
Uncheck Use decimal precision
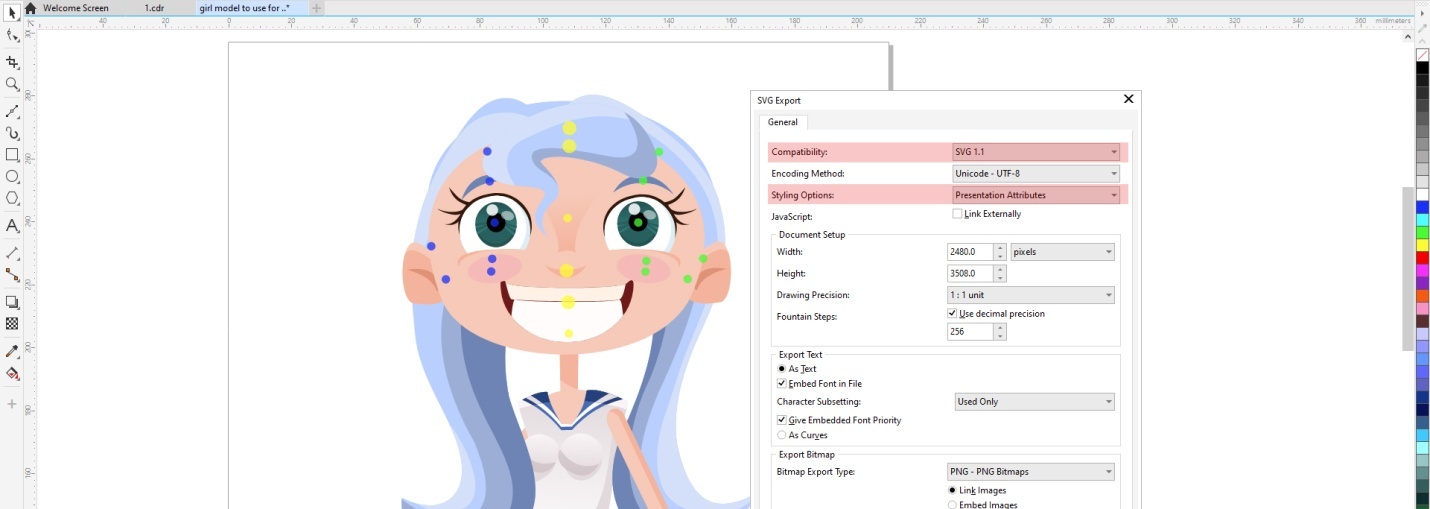point(952,314)
